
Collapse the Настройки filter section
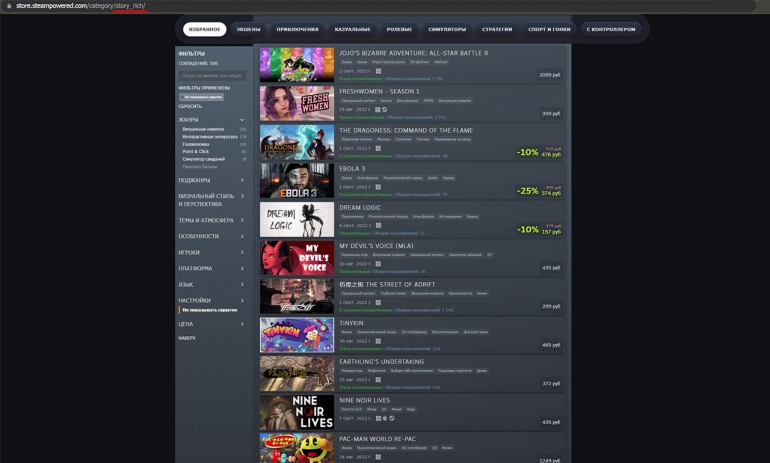point(212,300)
